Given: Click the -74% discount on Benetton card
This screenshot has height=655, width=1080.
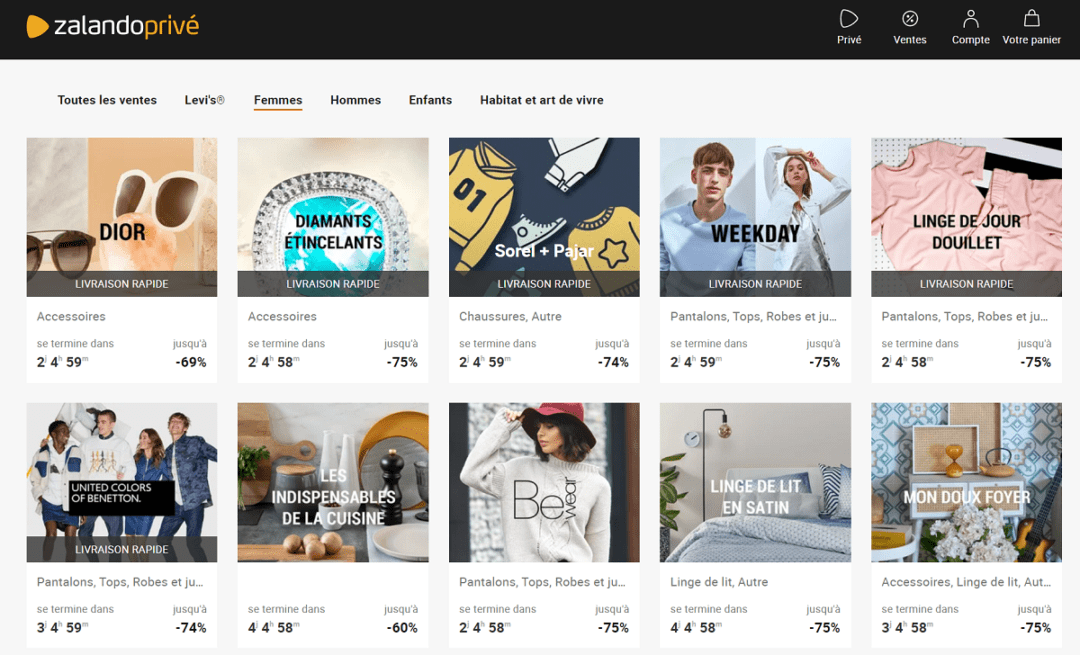Looking at the screenshot, I should 191,628.
